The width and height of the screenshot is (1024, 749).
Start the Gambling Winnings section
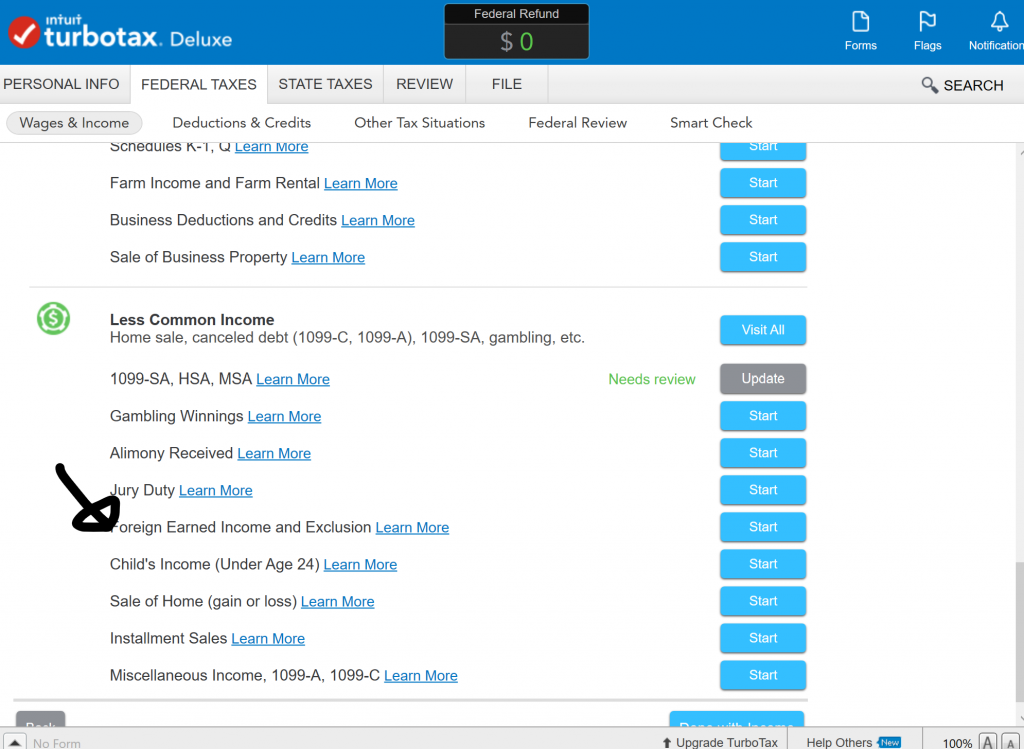pos(762,416)
